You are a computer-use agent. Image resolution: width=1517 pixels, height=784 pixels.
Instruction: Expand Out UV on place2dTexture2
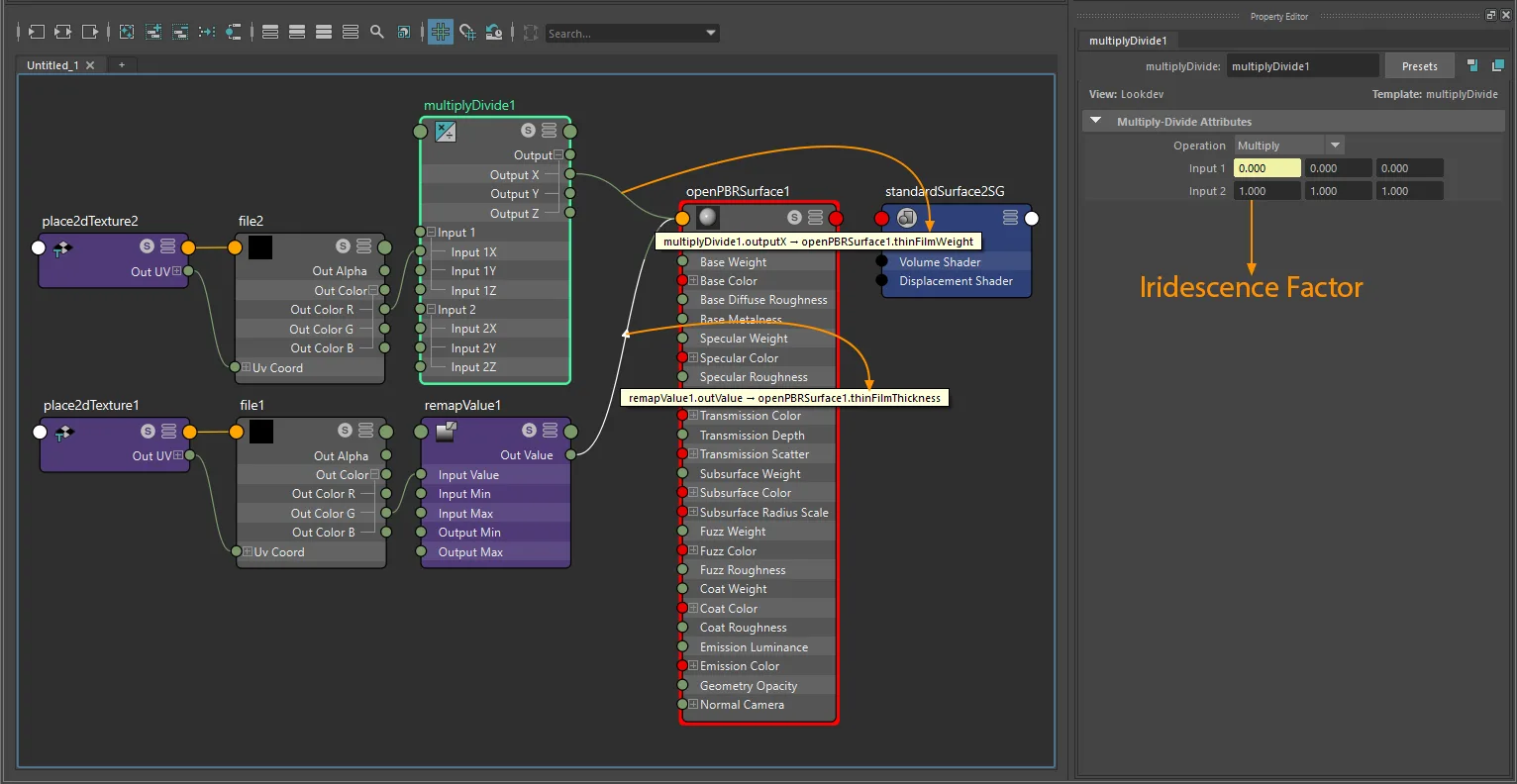176,271
